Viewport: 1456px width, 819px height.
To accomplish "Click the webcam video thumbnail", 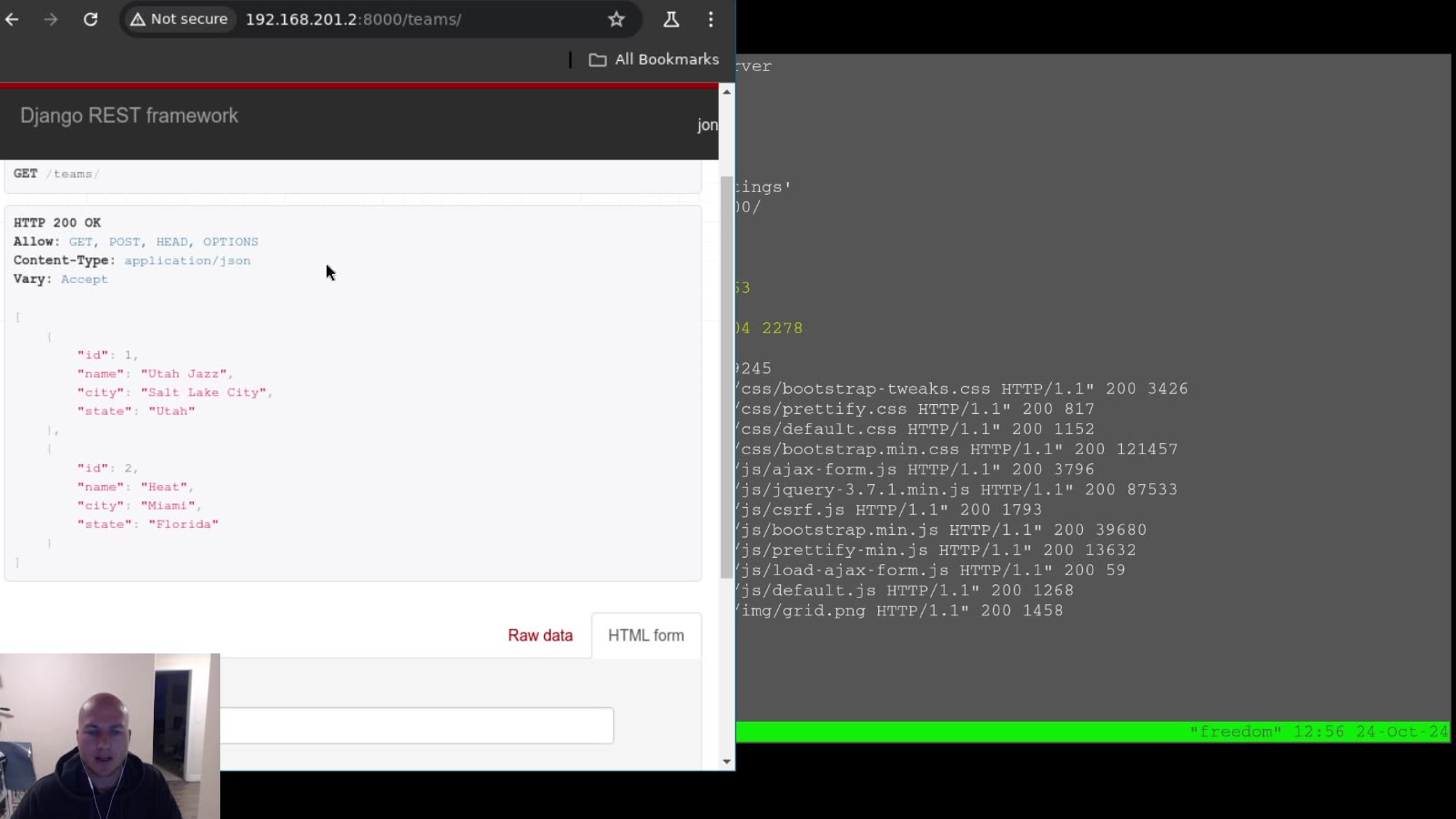I will pyautogui.click(x=110, y=736).
